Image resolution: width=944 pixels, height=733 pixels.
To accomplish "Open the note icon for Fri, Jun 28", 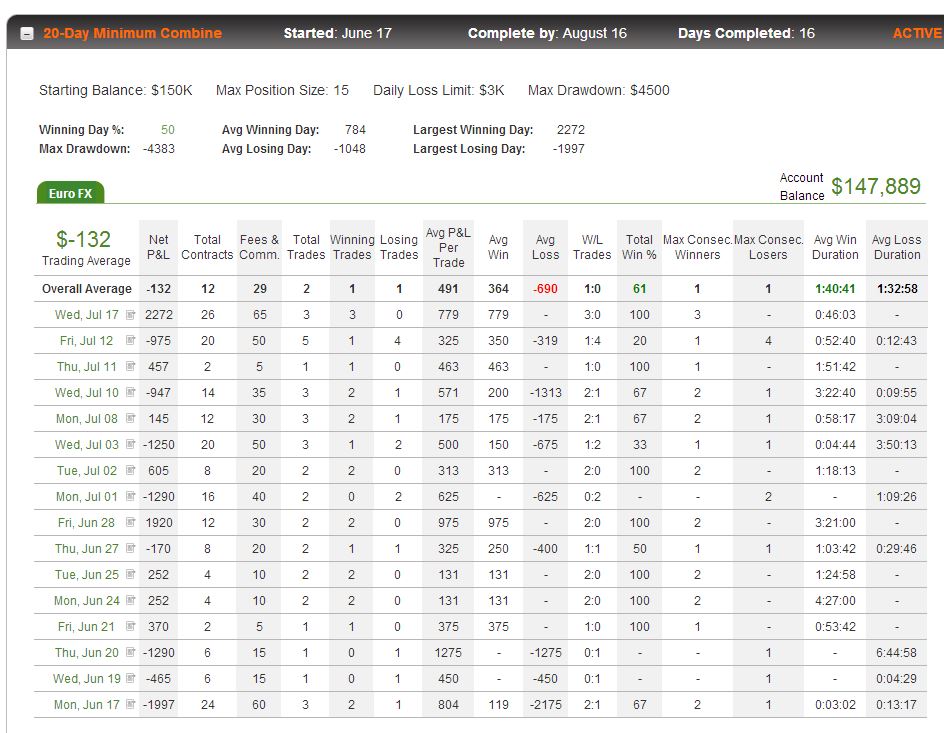I will (130, 522).
